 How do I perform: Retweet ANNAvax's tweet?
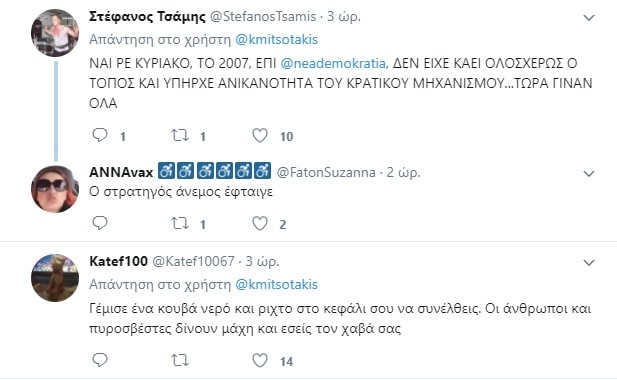click(x=180, y=223)
